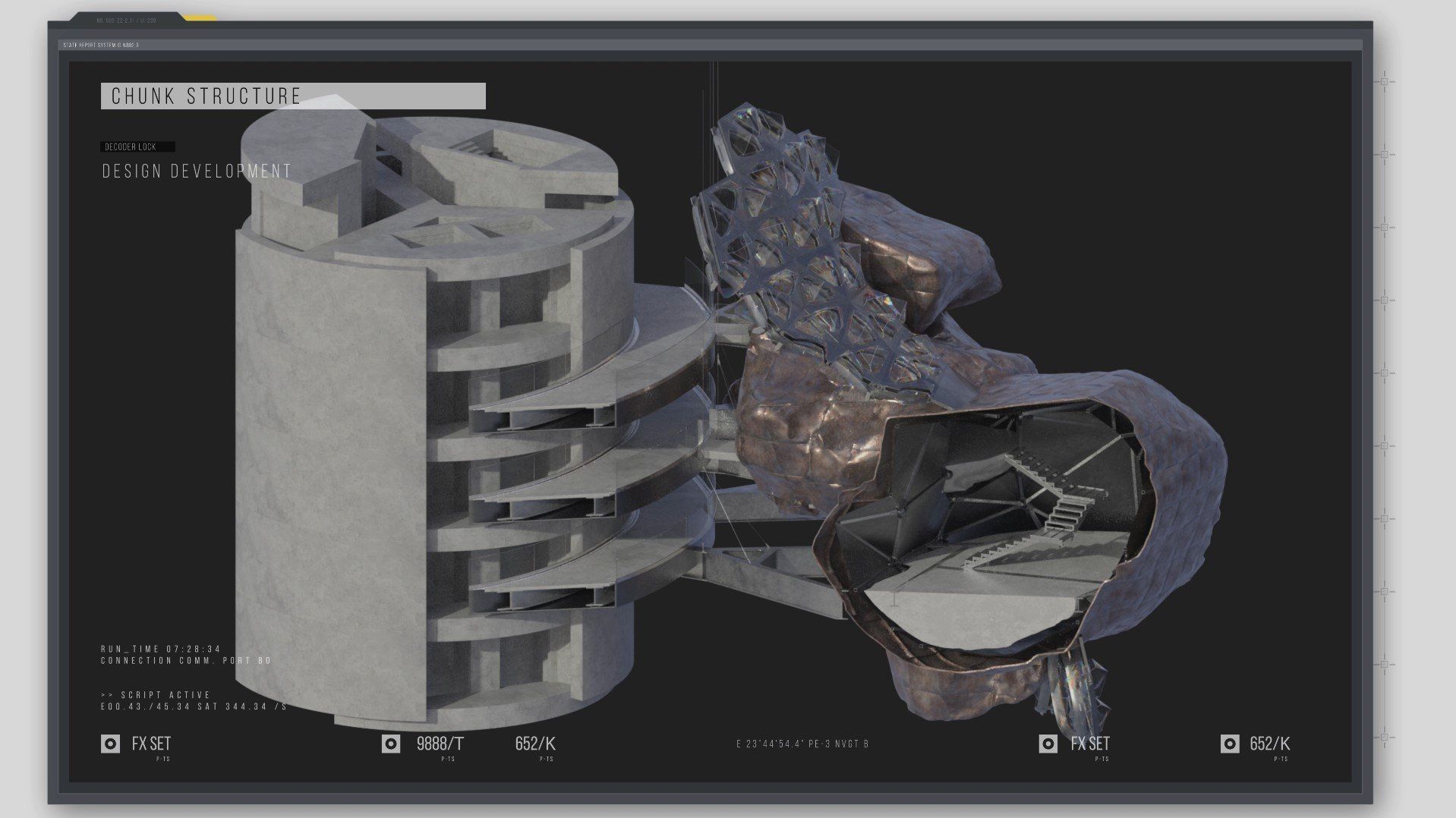Click the E 23'44'54.4' coordinate readout
This screenshot has height=818, width=1456.
802,744
